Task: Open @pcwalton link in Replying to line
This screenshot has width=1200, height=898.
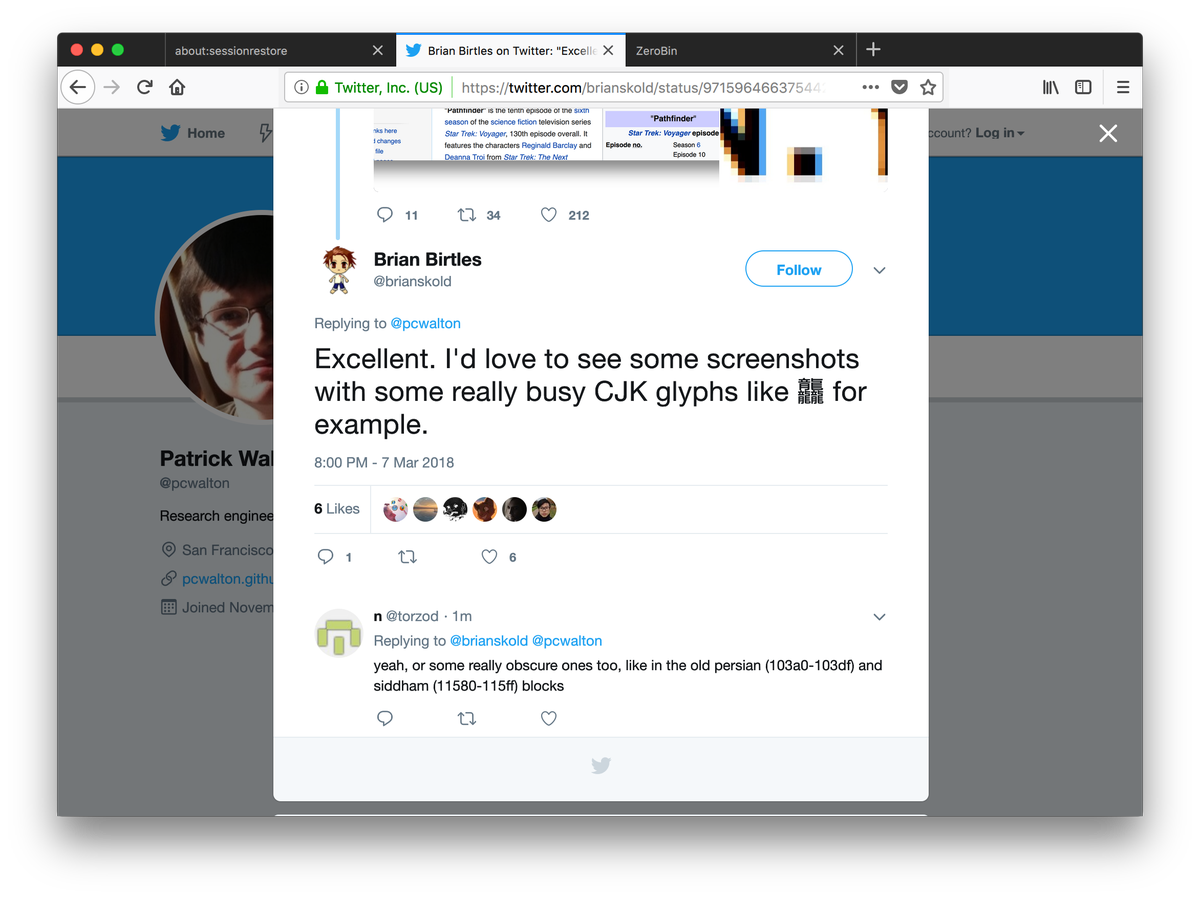Action: click(x=426, y=323)
